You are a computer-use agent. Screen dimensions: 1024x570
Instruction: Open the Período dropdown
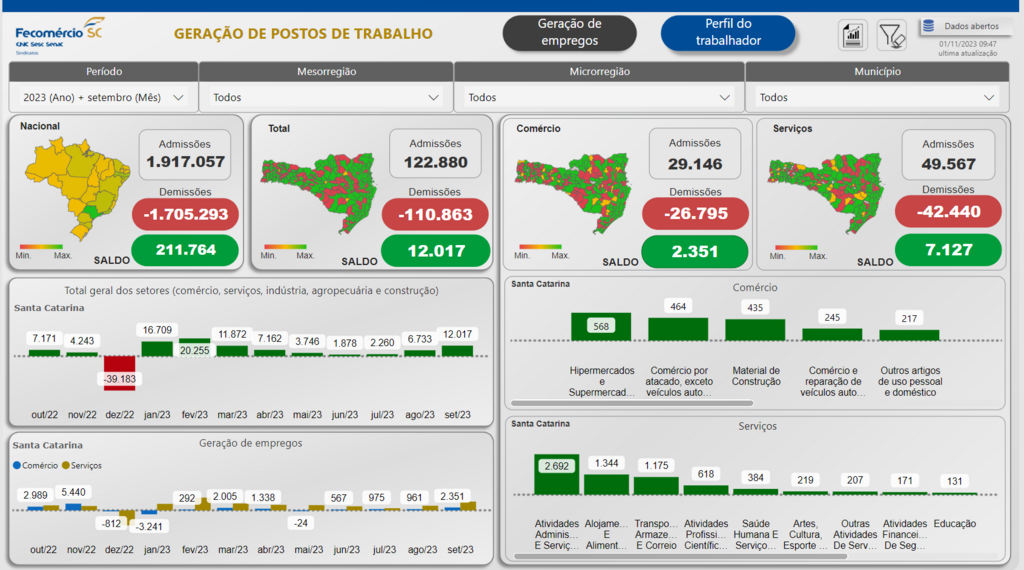[103, 97]
